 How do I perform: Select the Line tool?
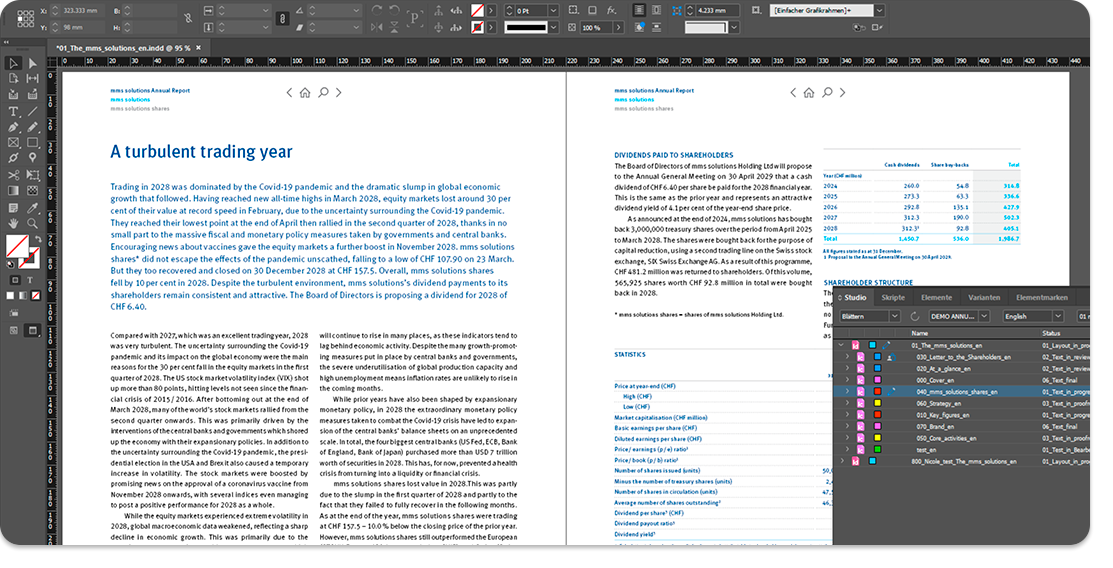[32, 111]
